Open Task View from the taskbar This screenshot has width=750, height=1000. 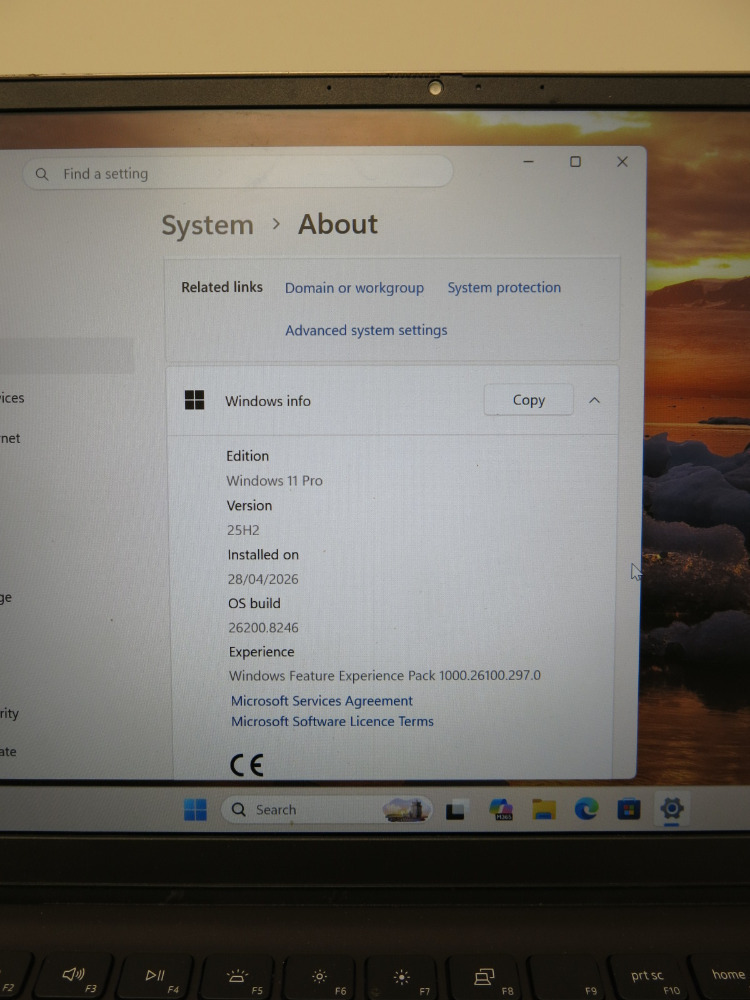[x=455, y=809]
